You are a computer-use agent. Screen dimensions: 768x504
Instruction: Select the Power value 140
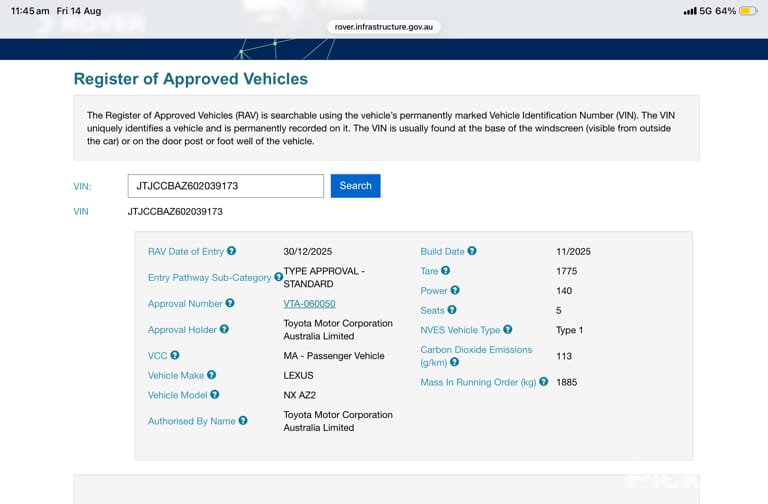[564, 290]
